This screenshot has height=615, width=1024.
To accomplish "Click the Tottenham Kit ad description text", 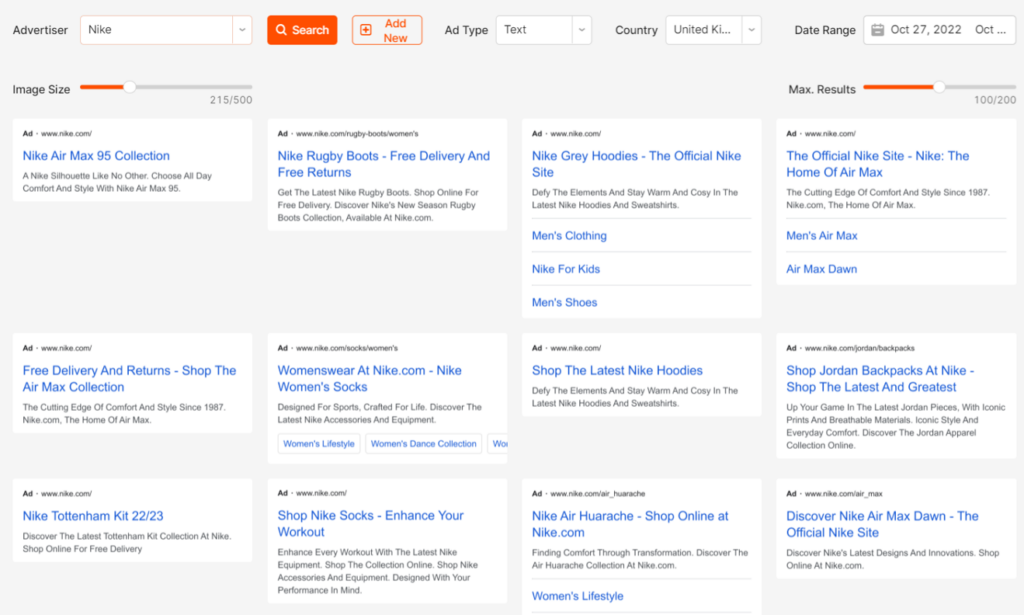I will [x=127, y=543].
